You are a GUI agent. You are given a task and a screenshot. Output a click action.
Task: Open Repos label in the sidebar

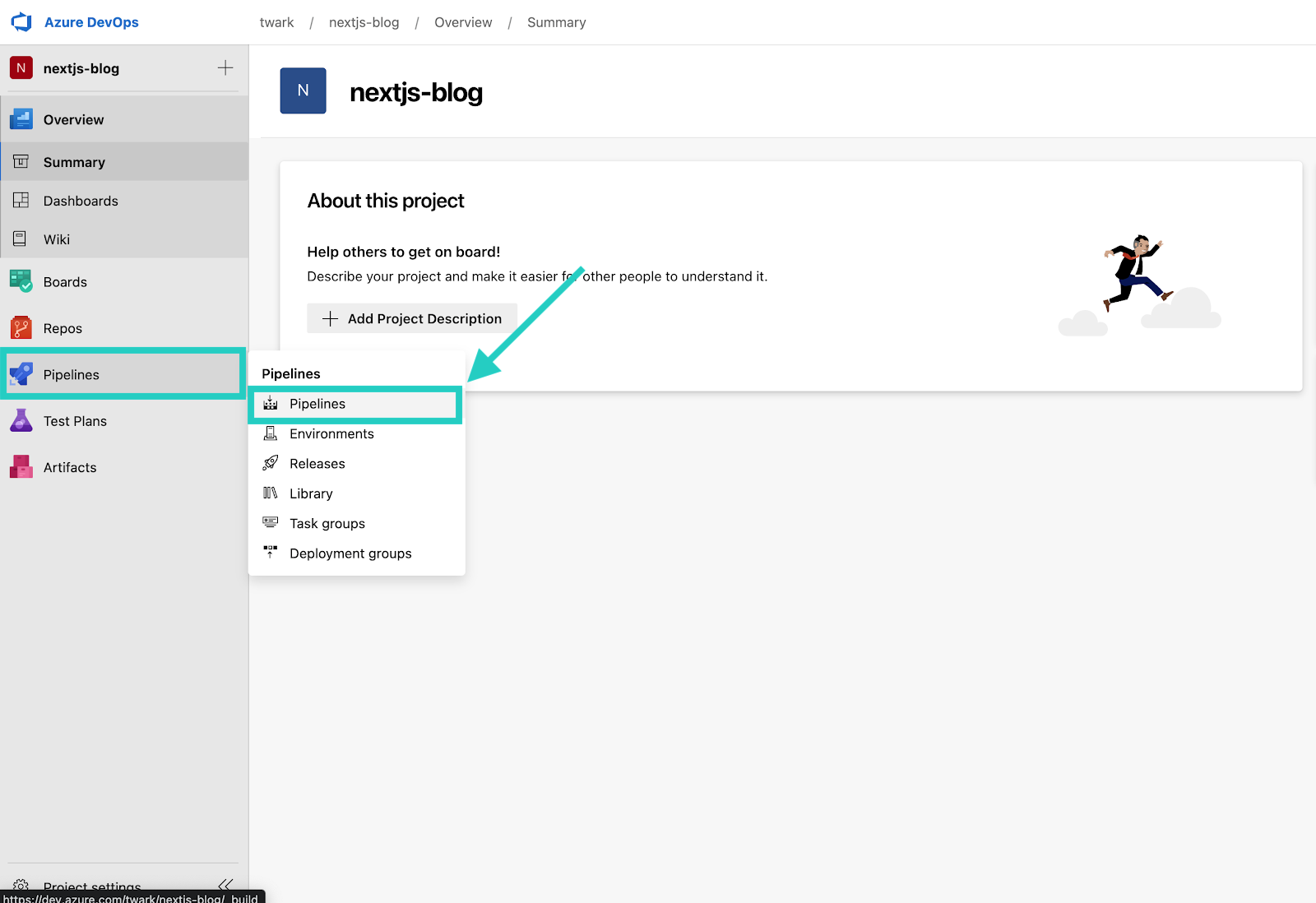pyautogui.click(x=63, y=328)
